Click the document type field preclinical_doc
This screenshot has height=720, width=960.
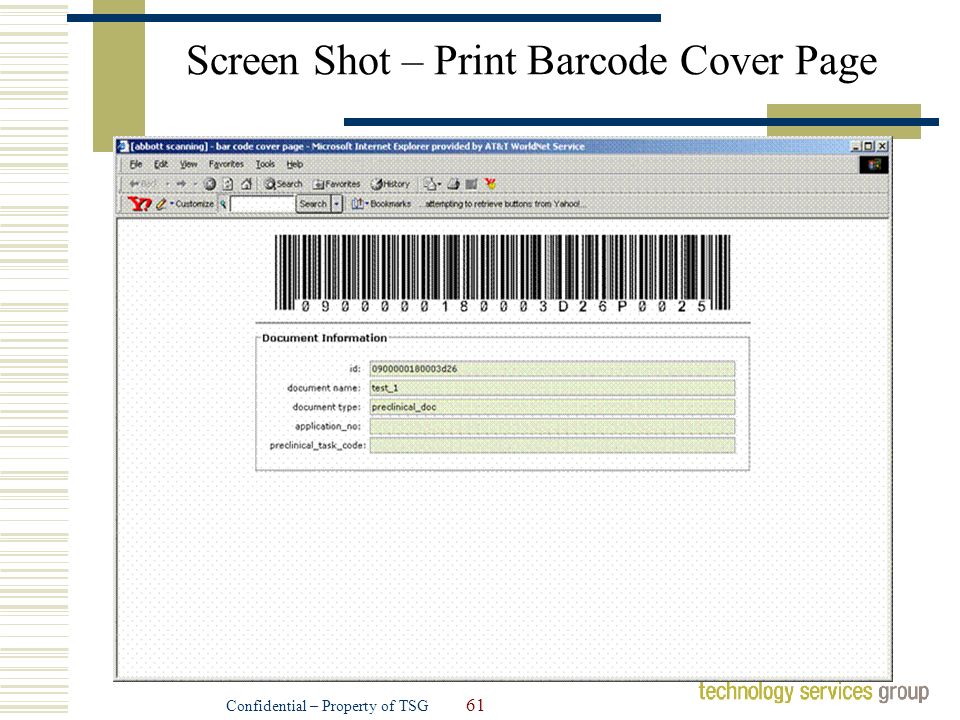pos(552,407)
